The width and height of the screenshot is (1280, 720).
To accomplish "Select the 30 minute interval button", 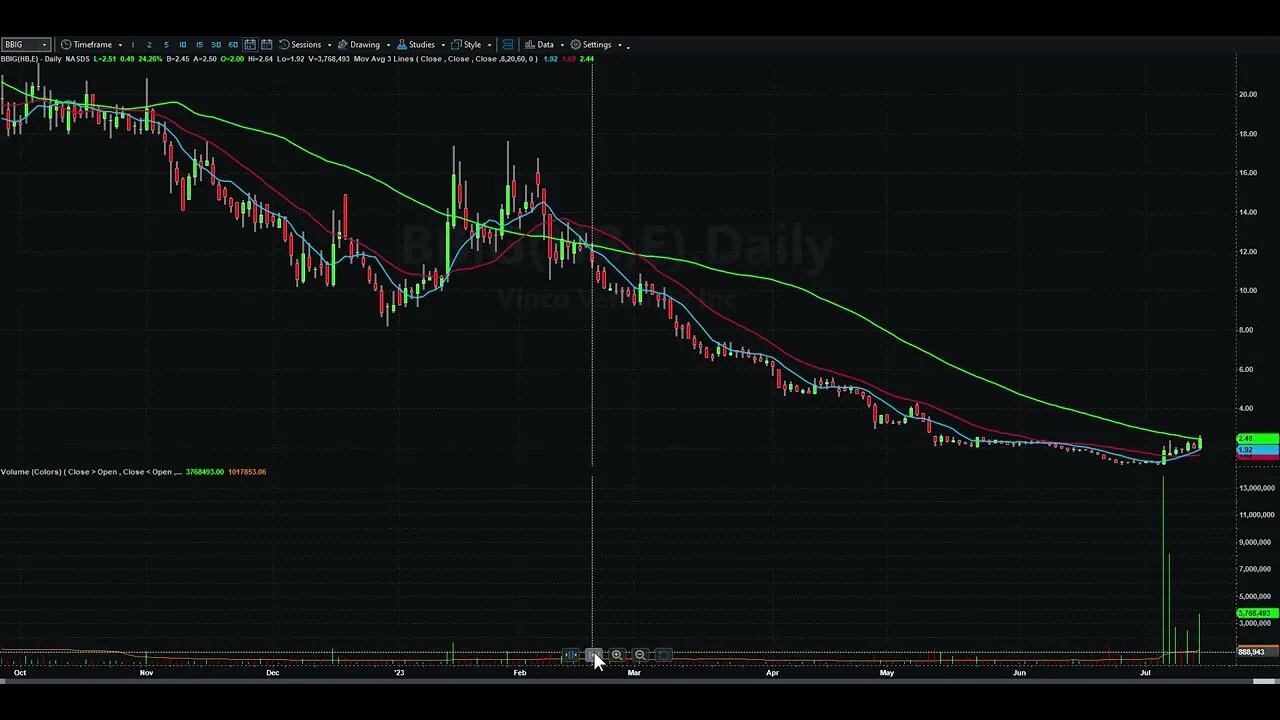I will click(216, 45).
